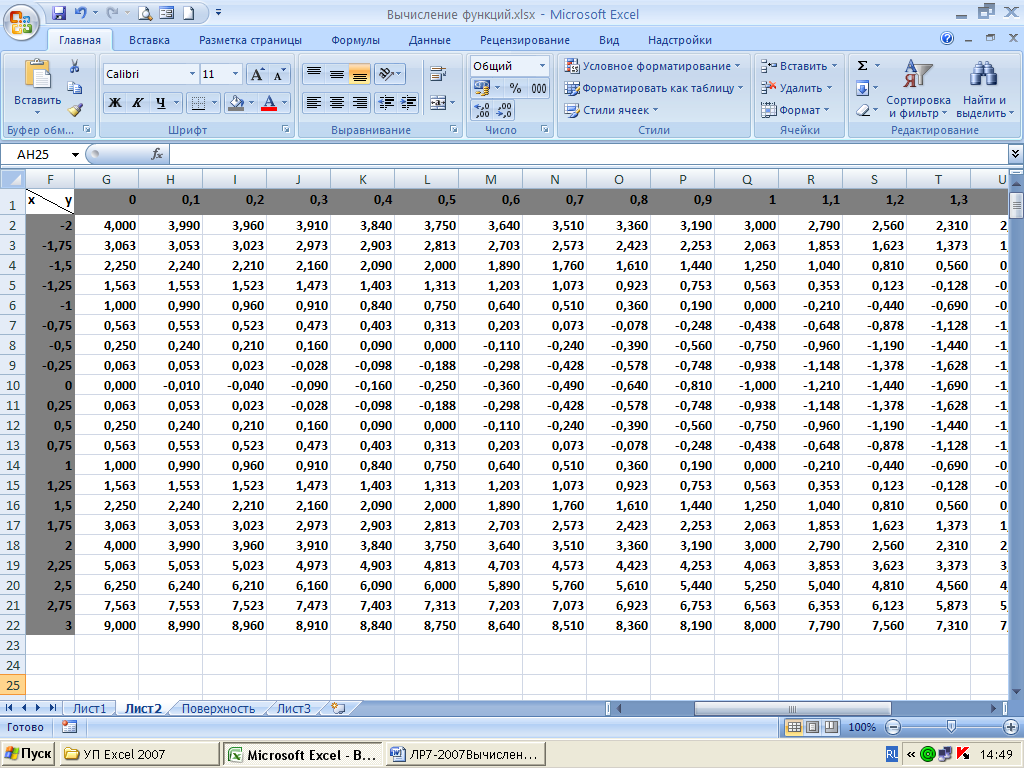This screenshot has height=768, width=1024.
Task: Open the Windows Пуск start button
Action: pyautogui.click(x=27, y=754)
